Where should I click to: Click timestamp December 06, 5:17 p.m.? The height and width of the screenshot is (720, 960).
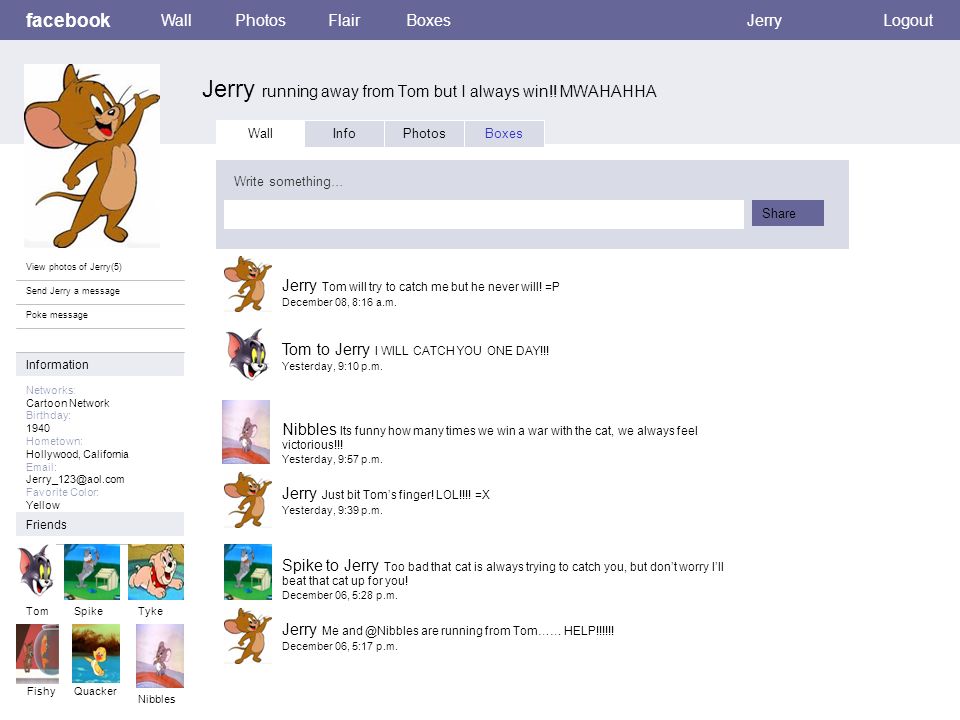340,647
